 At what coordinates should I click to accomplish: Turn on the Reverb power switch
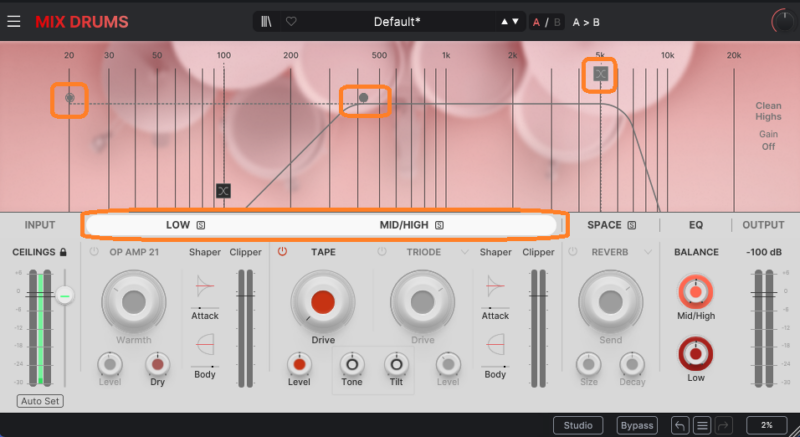coord(573,252)
